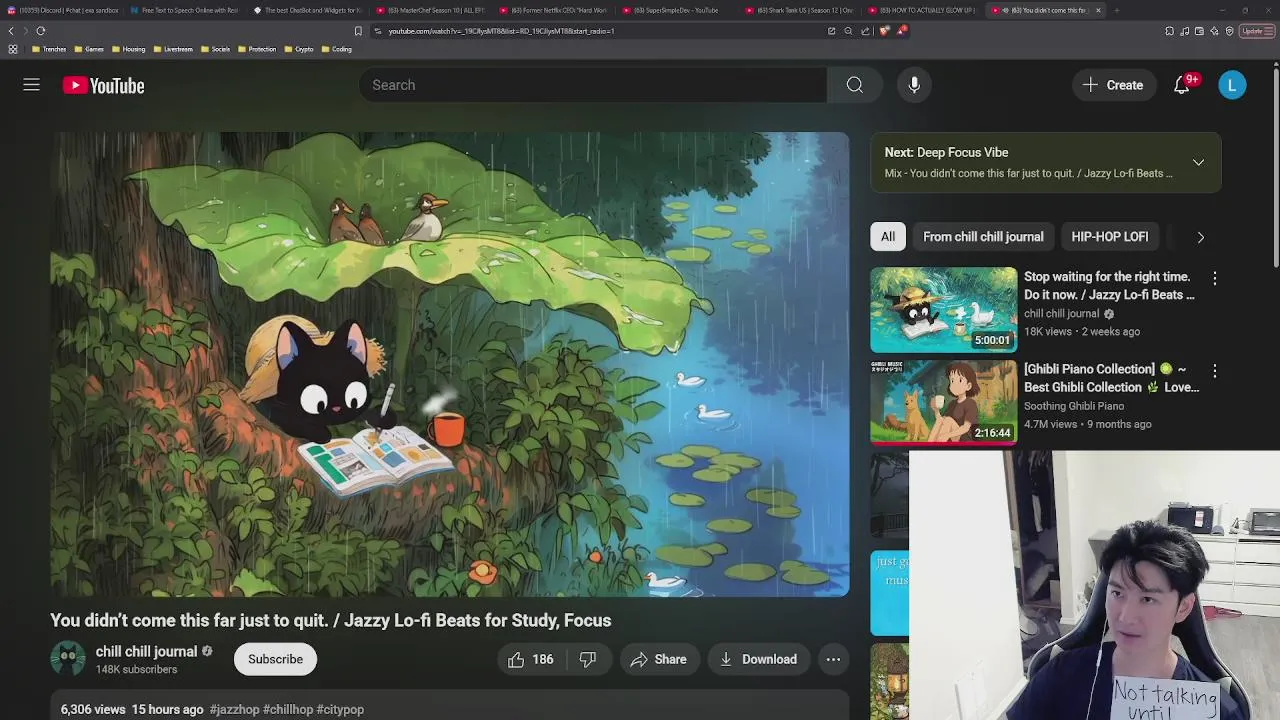Open the VPN shield icon in toolbar

click(1229, 31)
